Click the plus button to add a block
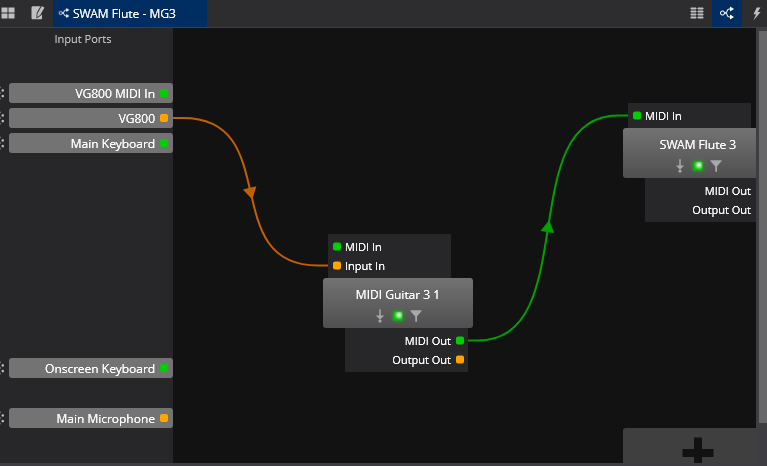The width and height of the screenshot is (767, 466). 693,451
